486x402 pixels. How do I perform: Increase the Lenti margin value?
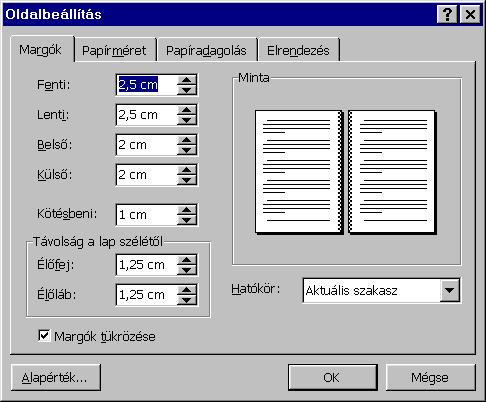point(187,110)
